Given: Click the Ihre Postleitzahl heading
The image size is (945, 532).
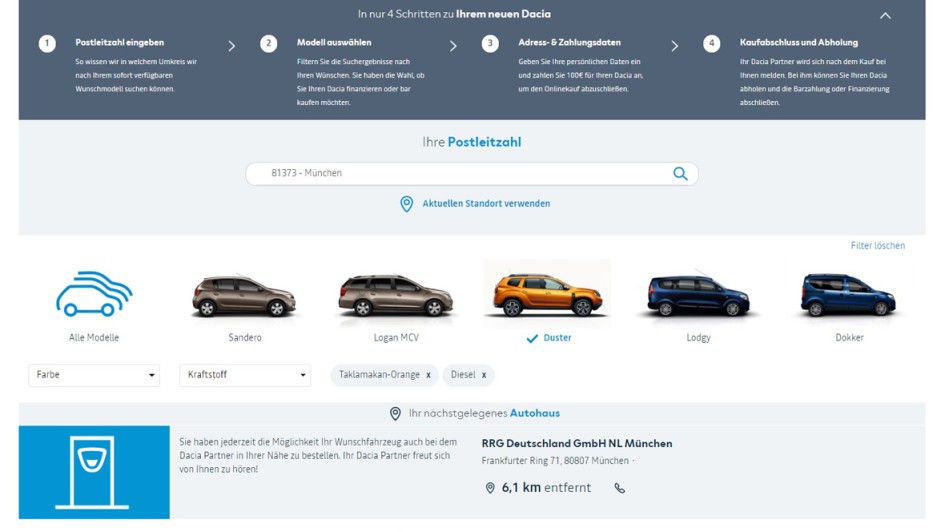Looking at the screenshot, I should (472, 142).
